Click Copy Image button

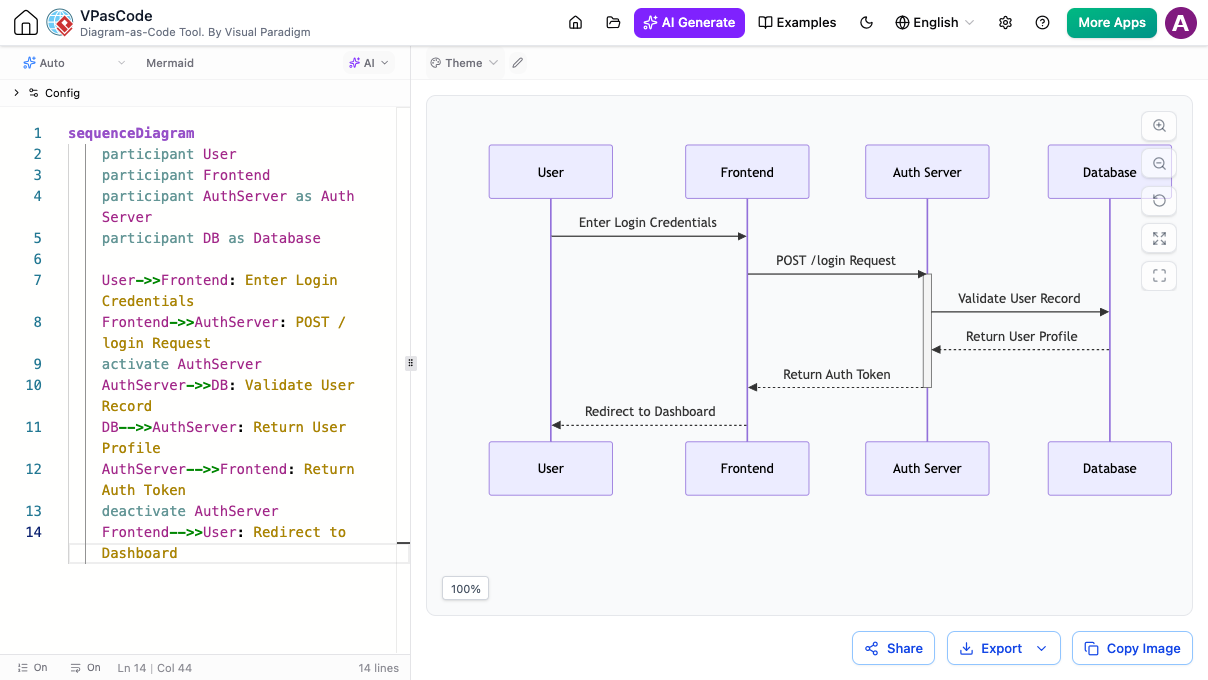1132,648
